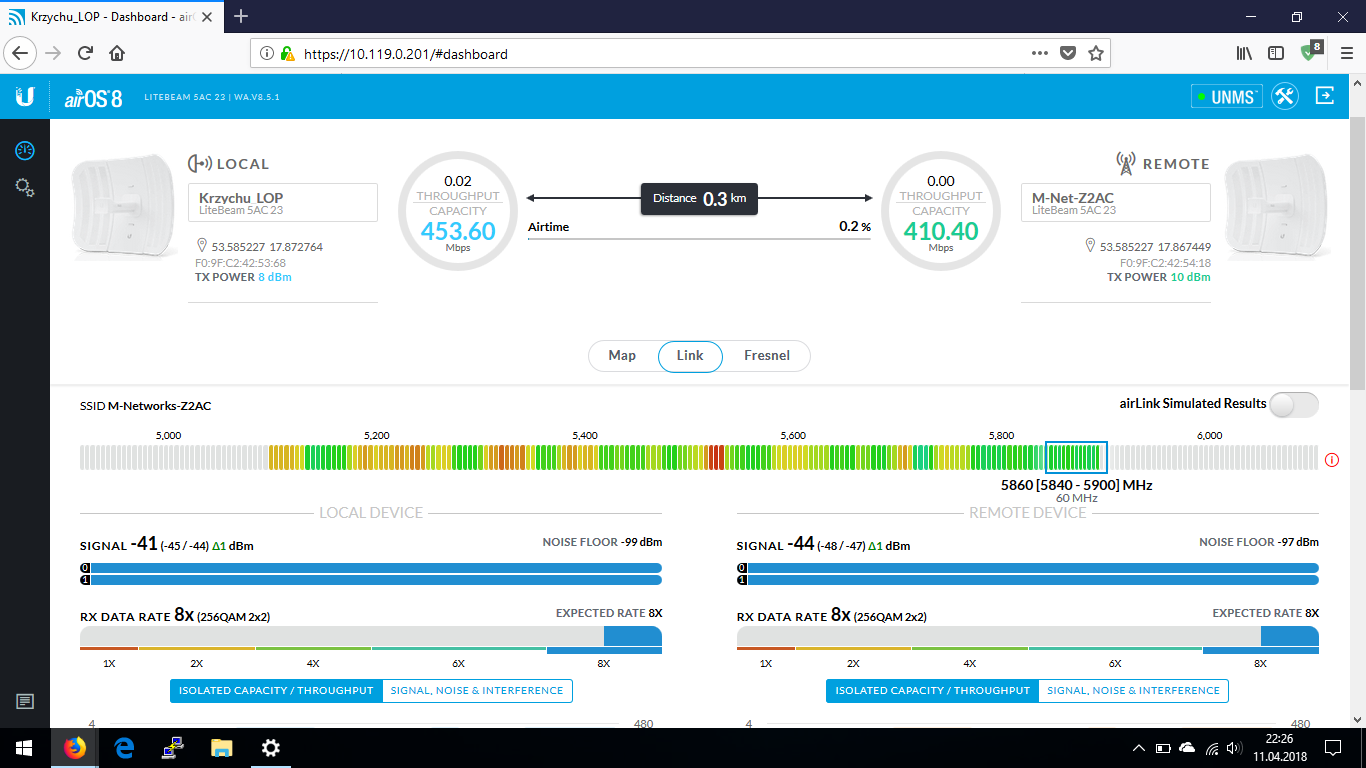Image resolution: width=1366 pixels, height=768 pixels.
Task: Click the 410.40 Mbps capacity gauge
Action: [x=941, y=212]
